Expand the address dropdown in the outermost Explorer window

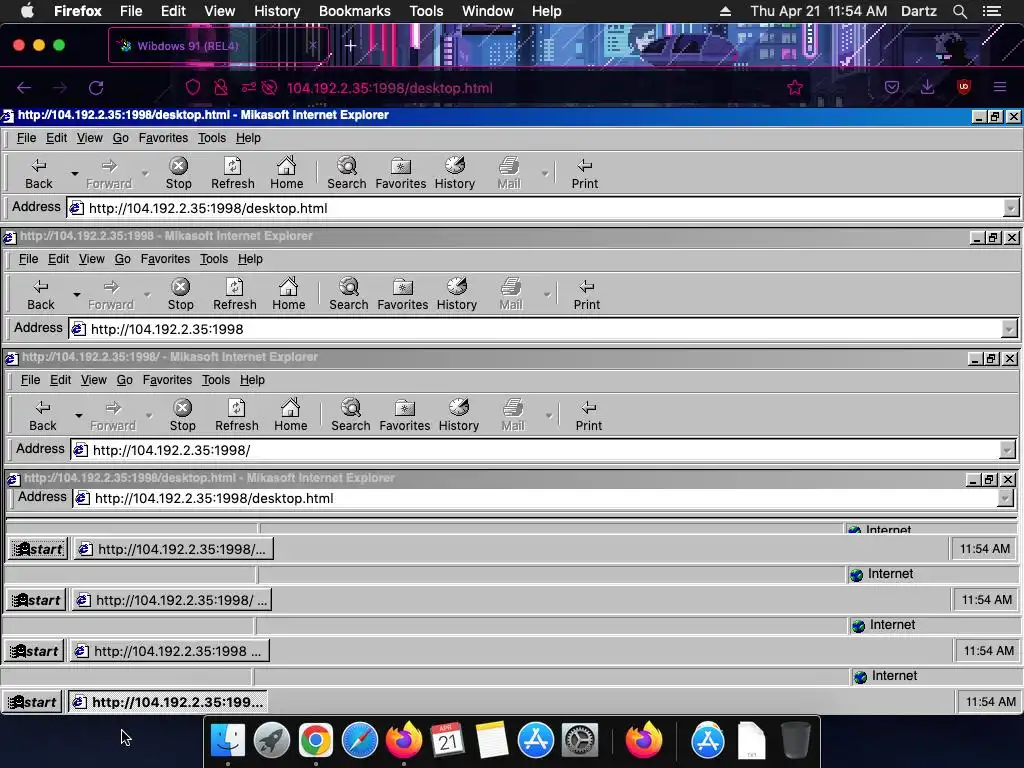click(x=1010, y=208)
